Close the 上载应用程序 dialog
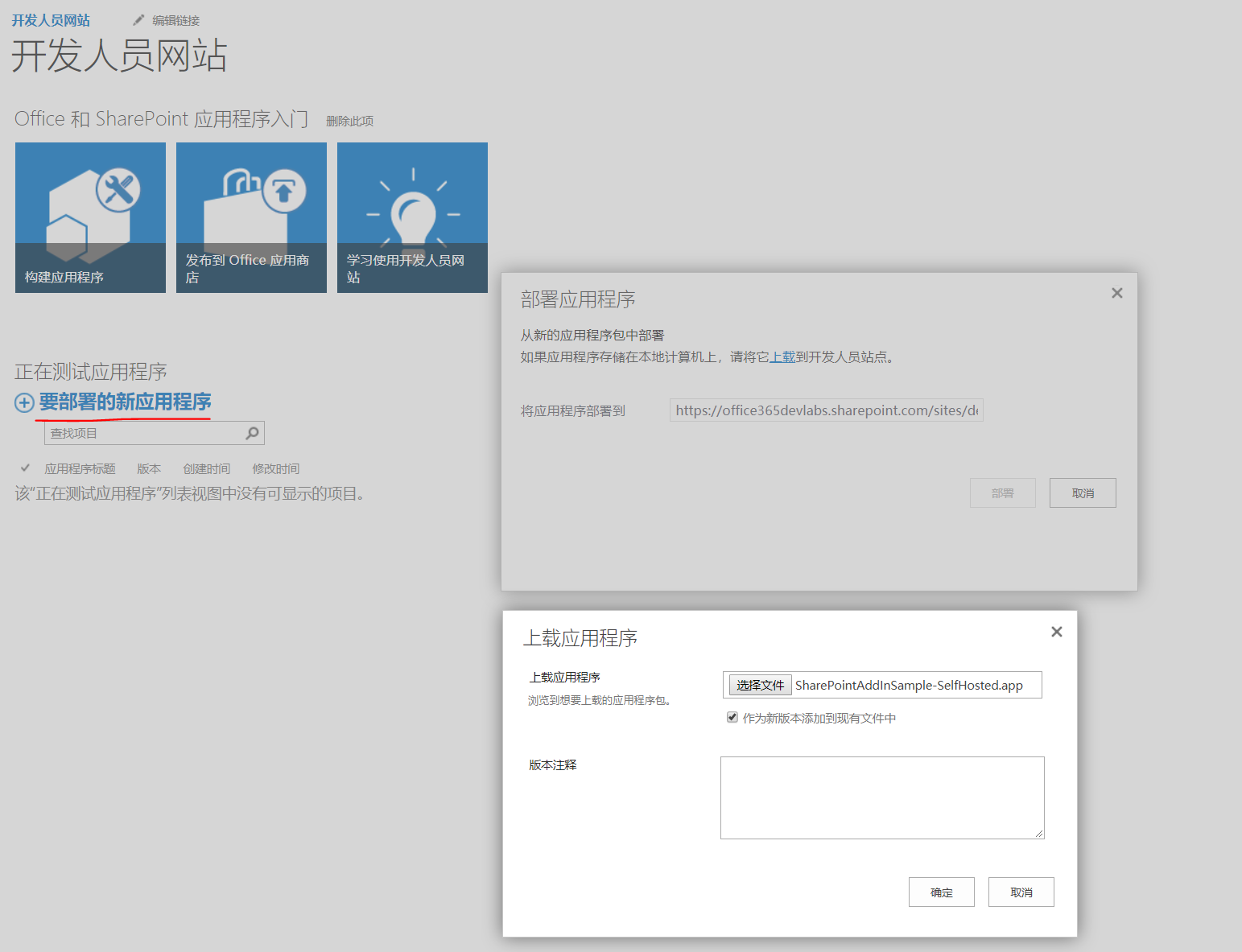The image size is (1242, 952). (x=1056, y=632)
